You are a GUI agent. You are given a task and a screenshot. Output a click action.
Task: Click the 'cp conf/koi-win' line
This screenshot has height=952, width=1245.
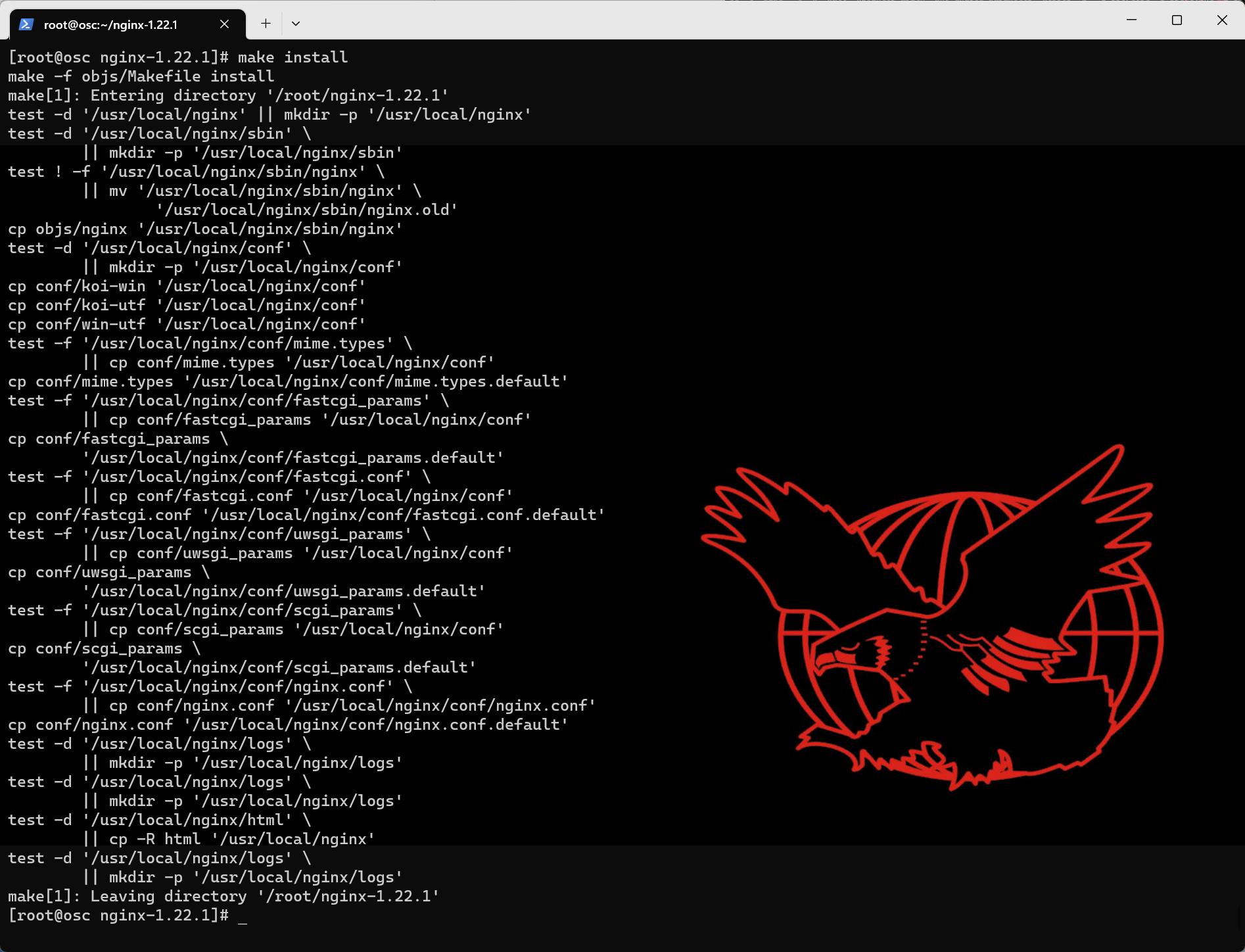coord(187,286)
